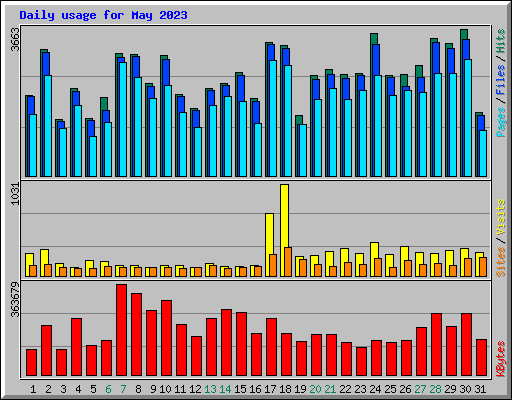Click green weekend day label 27
This screenshot has height=400, width=512.
click(x=420, y=389)
